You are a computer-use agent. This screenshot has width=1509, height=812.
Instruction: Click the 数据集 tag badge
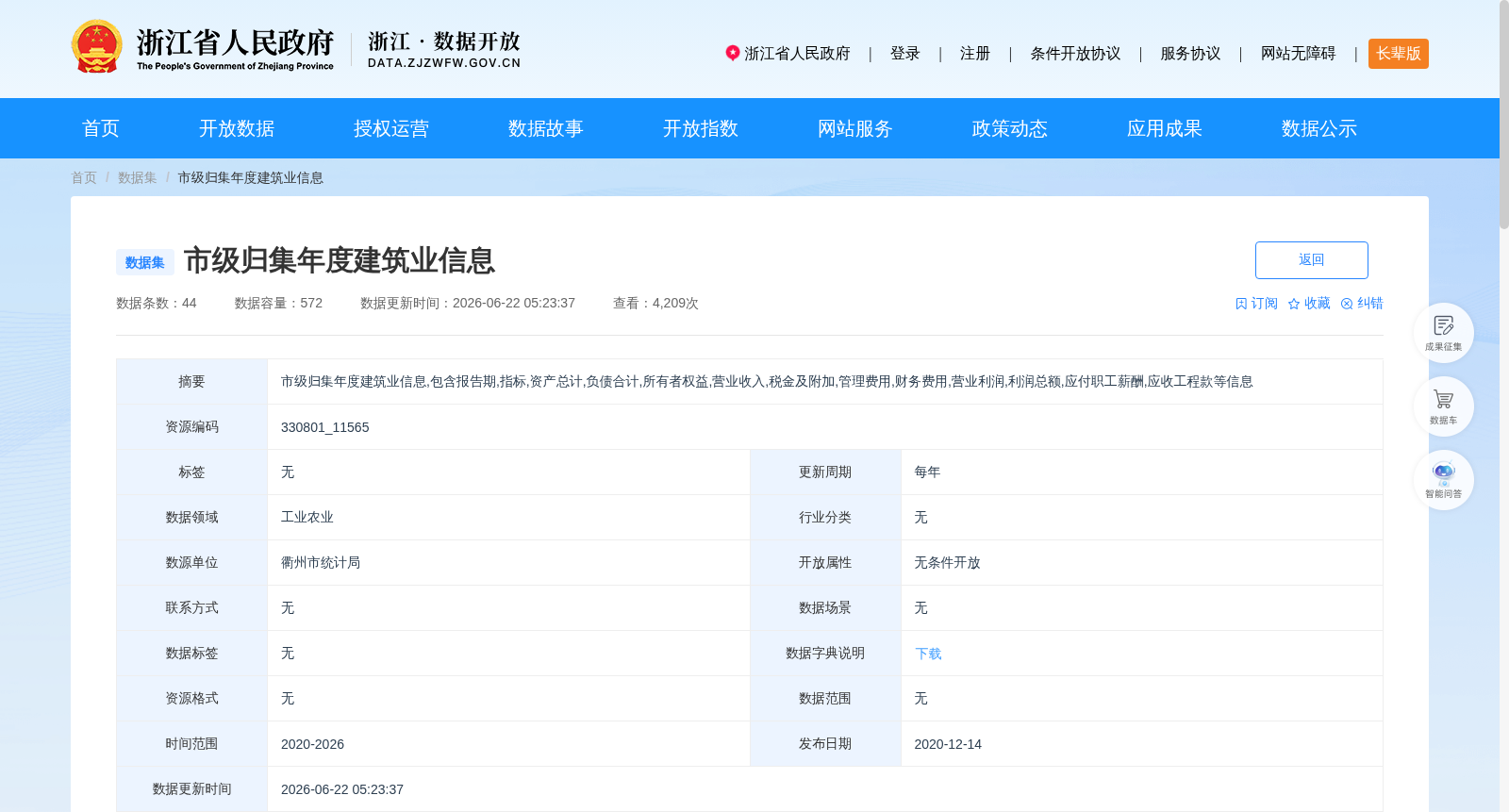point(145,262)
